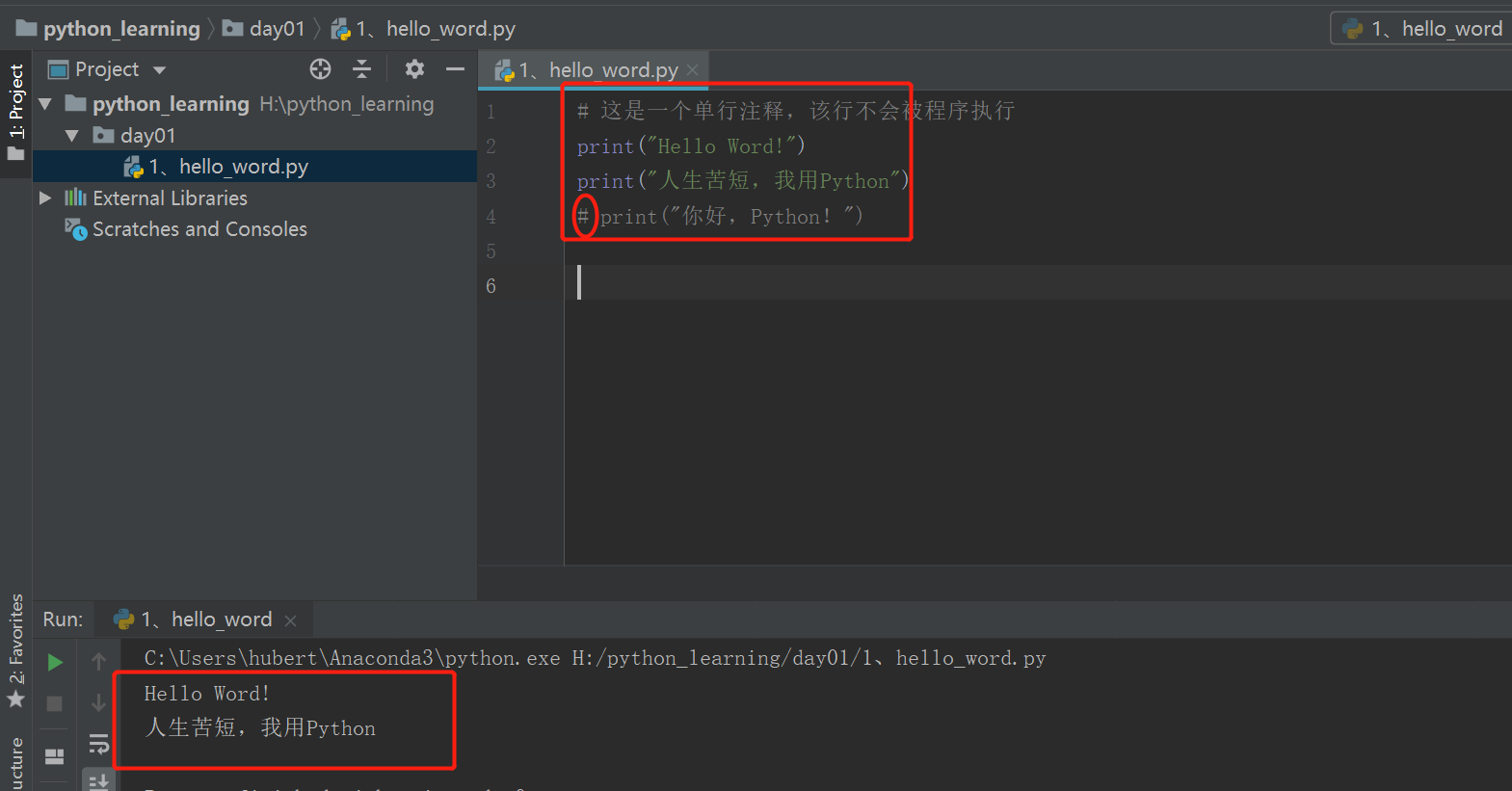
Task: Click the commented print line 4
Action: tap(720, 217)
